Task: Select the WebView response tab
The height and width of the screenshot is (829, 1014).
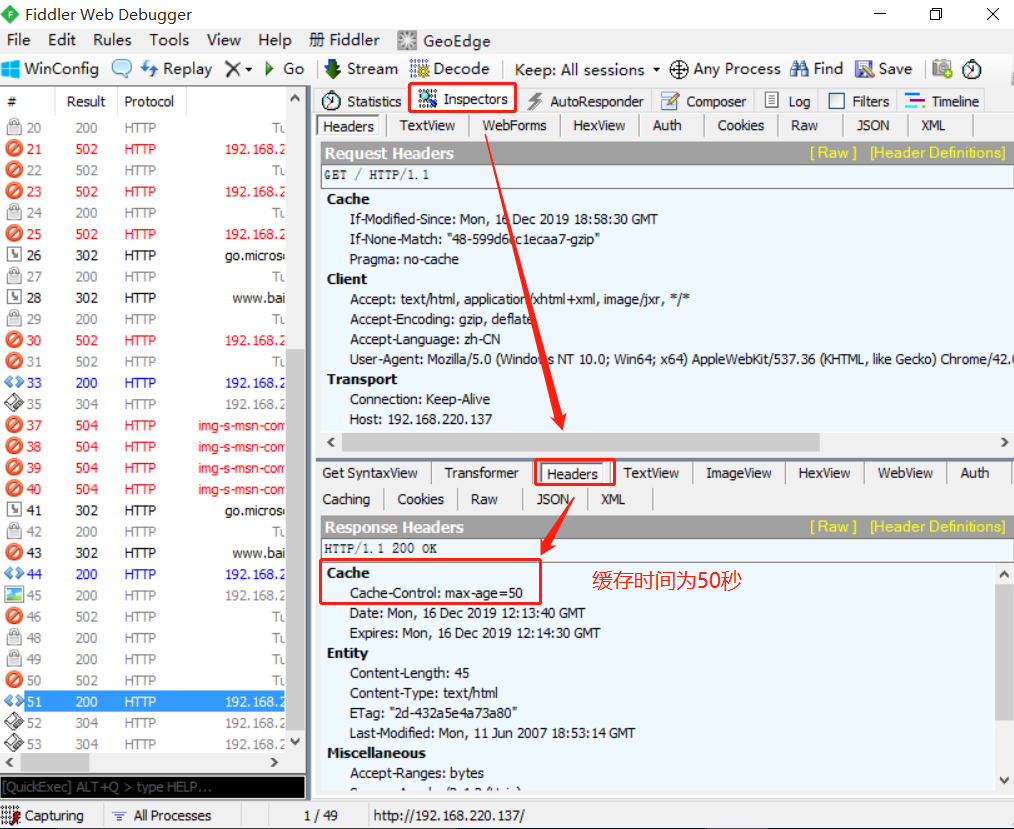Action: (905, 473)
